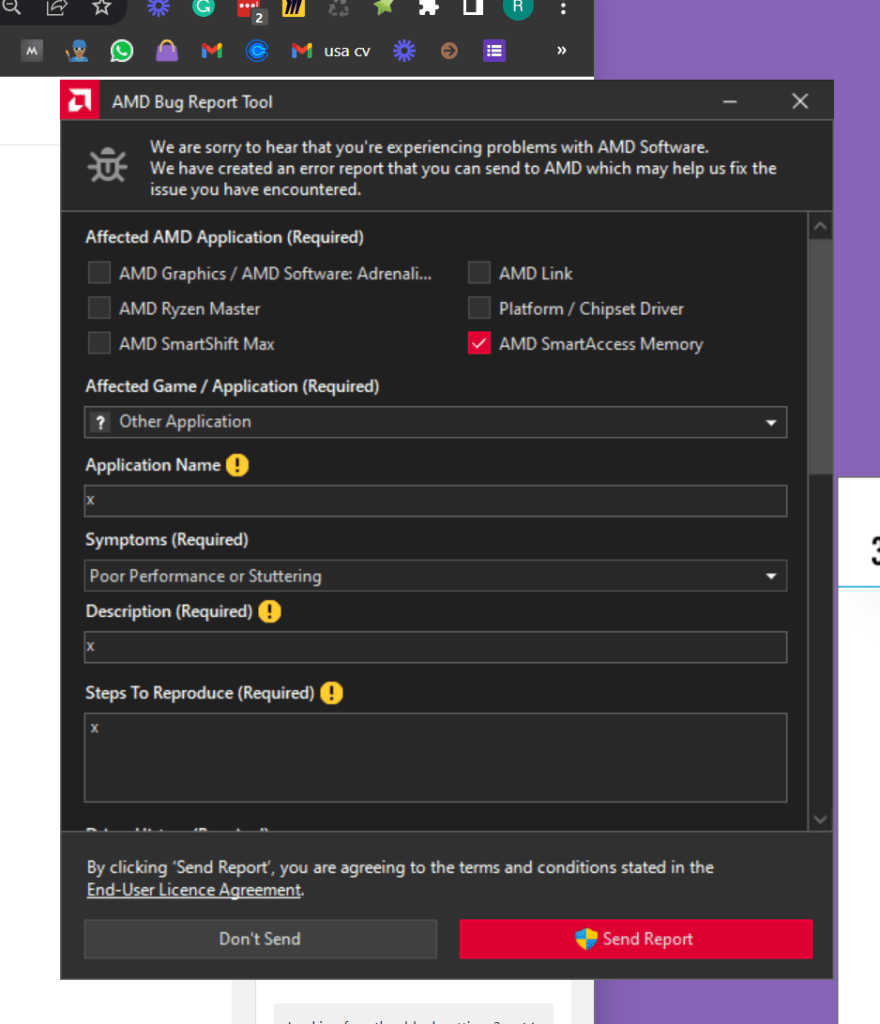
Task: Click the zoom out magnifier in the address bar
Action: tap(11, 7)
